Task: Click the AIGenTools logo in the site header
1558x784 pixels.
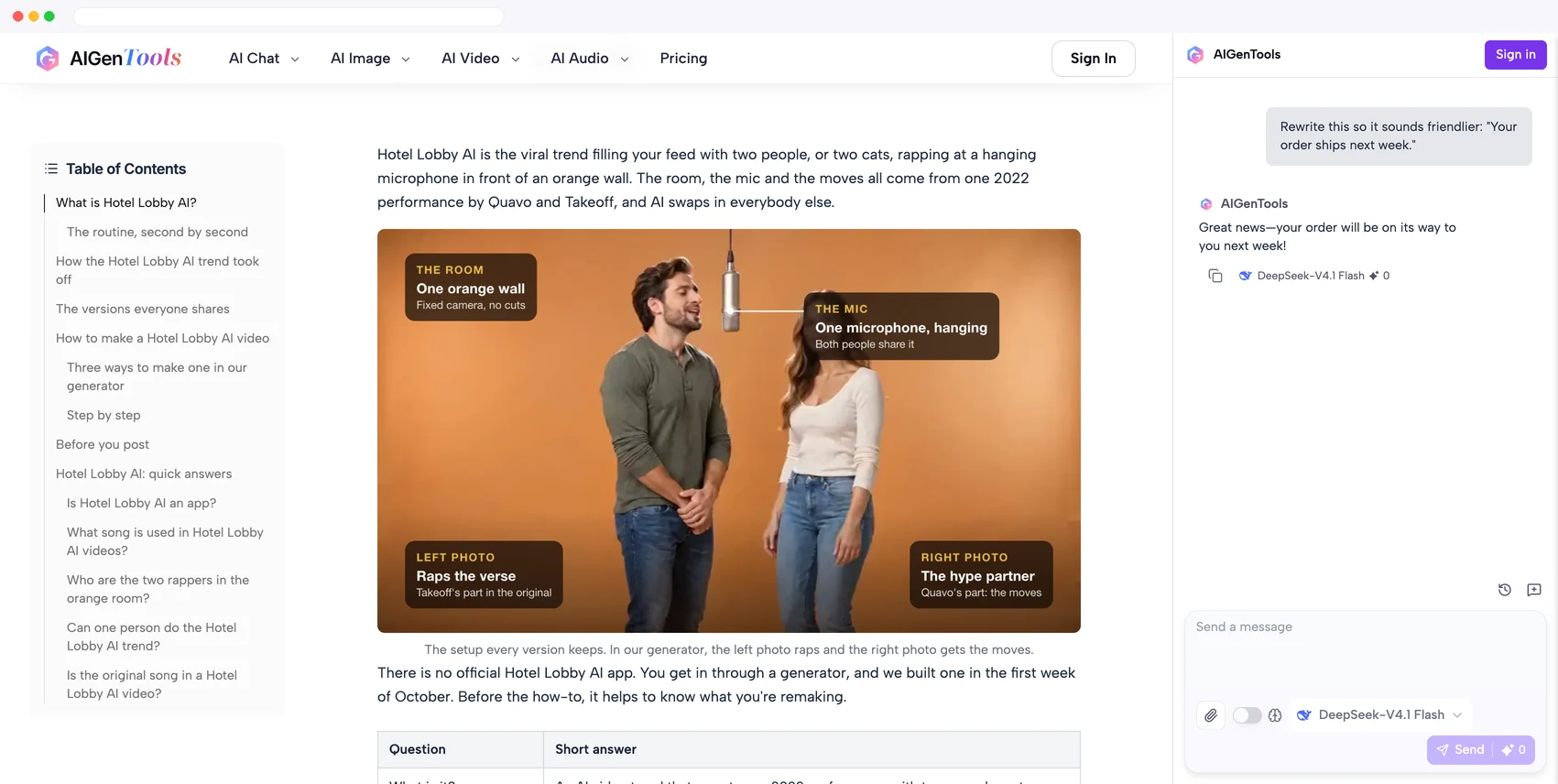Action: point(108,59)
